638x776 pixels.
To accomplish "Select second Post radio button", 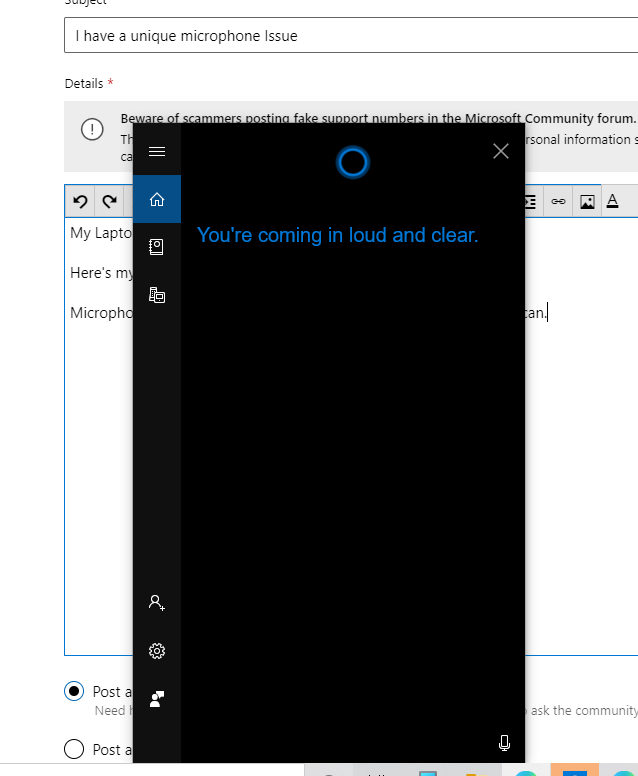I will click(x=74, y=749).
